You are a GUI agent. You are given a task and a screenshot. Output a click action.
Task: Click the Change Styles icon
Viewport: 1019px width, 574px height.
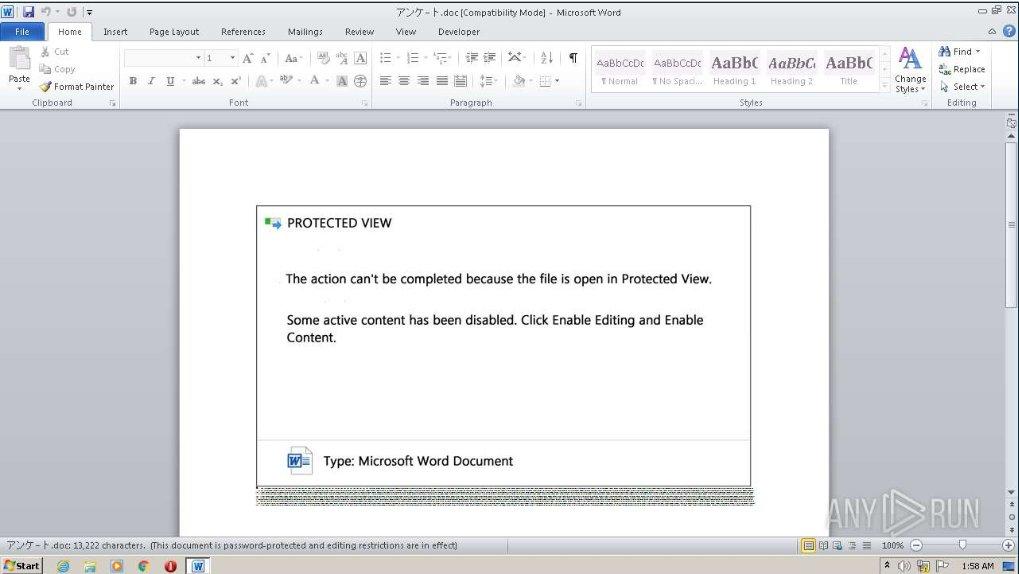910,68
